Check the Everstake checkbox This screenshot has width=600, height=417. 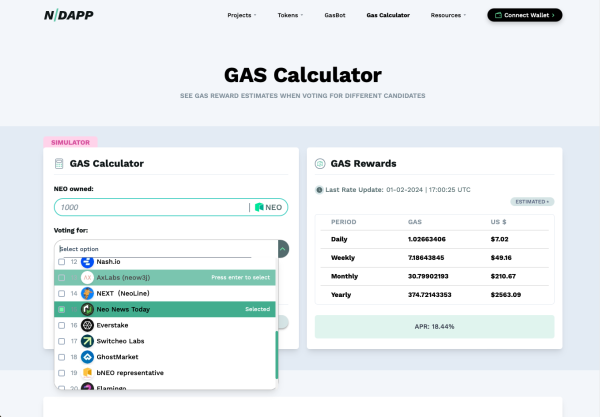[62, 325]
